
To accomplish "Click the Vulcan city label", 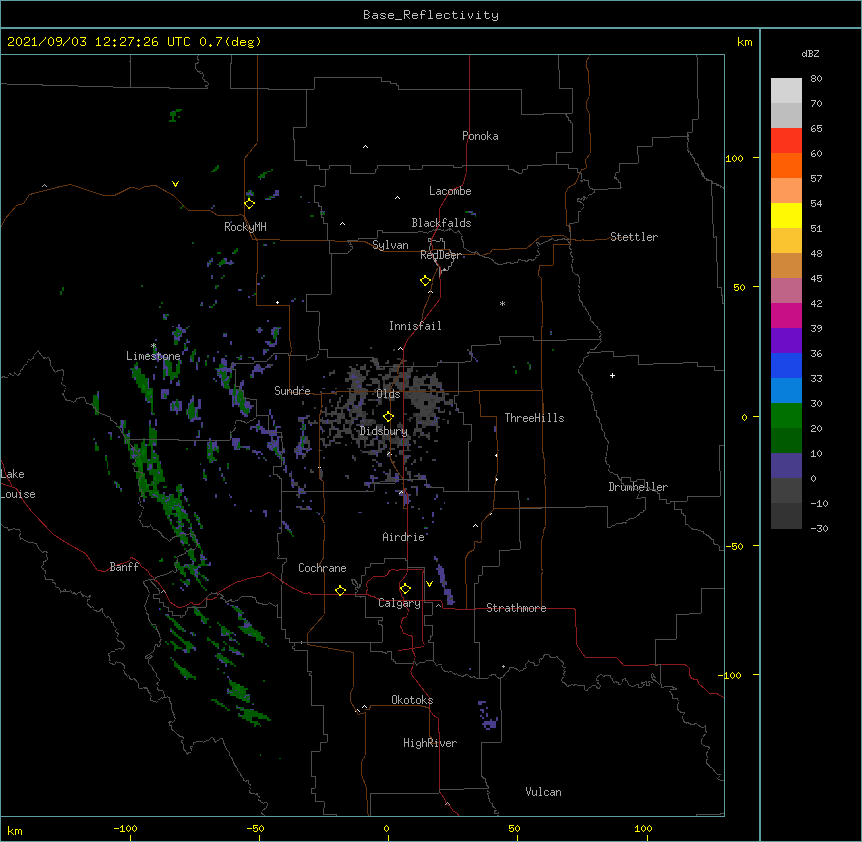I will click(x=543, y=792).
